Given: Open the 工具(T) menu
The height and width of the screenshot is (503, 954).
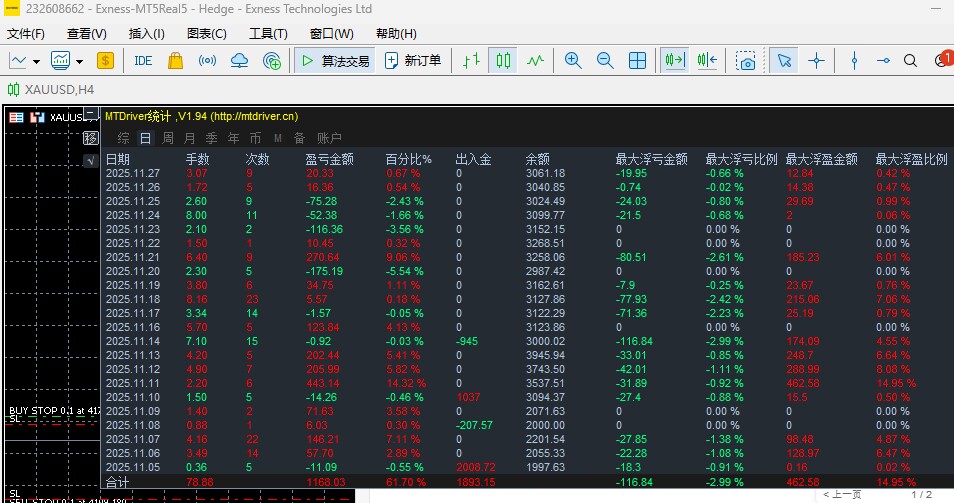Looking at the screenshot, I should pos(268,33).
